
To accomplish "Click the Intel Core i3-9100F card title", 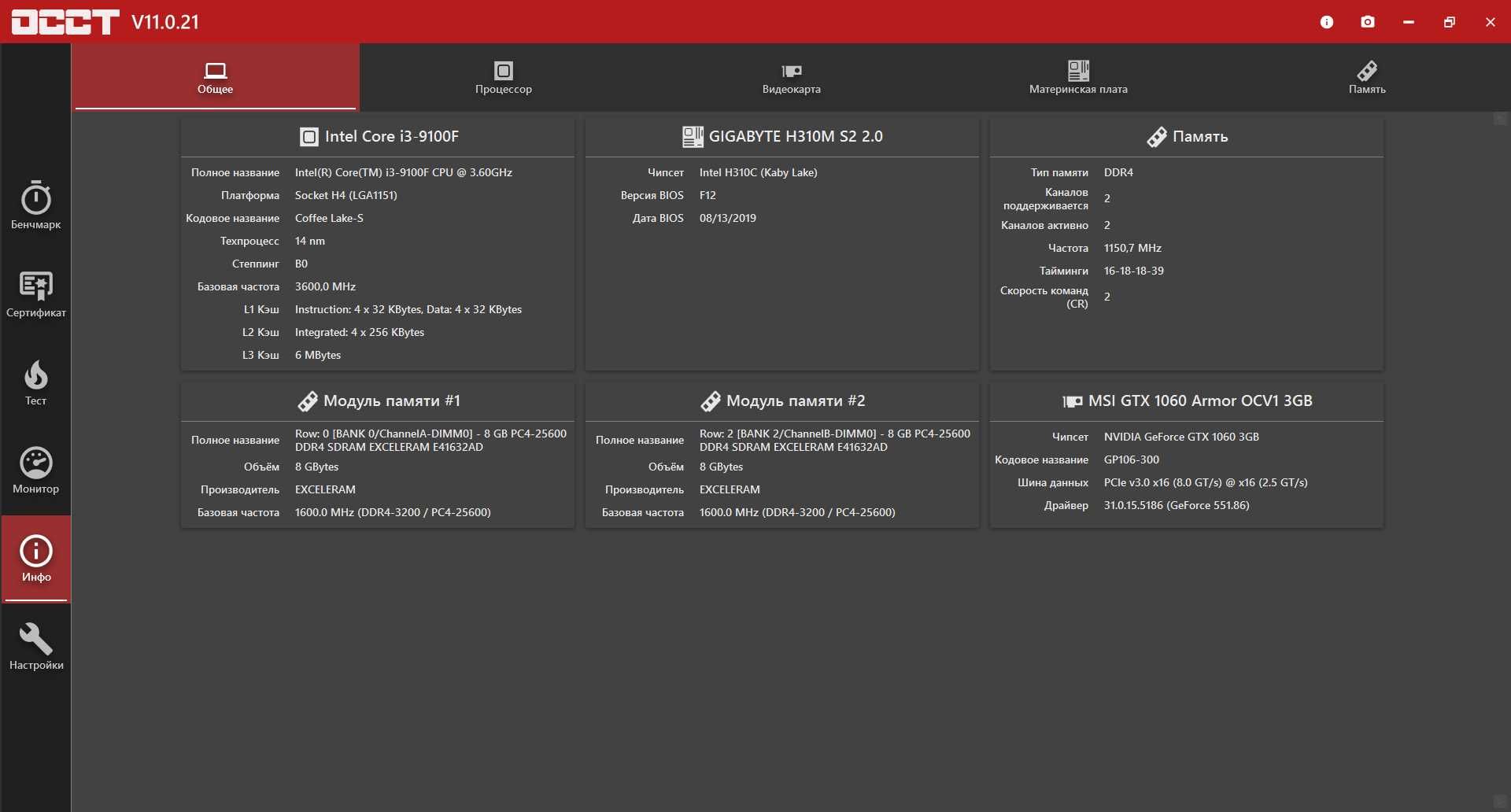I will (x=392, y=136).
